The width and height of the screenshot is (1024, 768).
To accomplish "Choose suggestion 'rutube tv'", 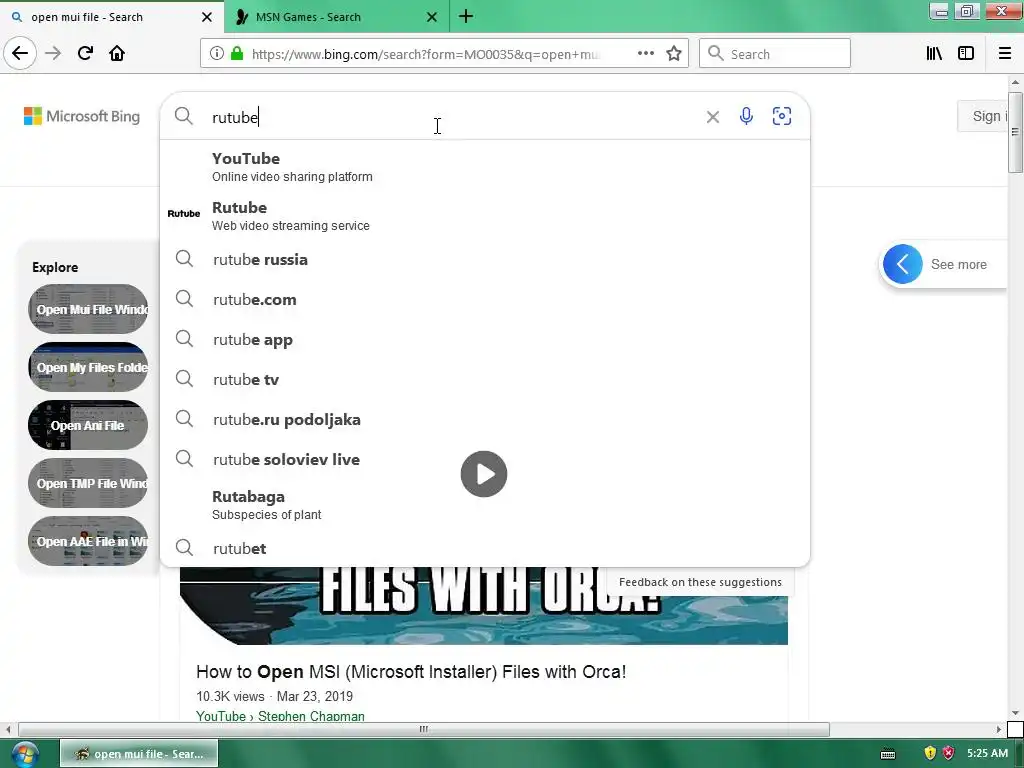I will (x=485, y=379).
